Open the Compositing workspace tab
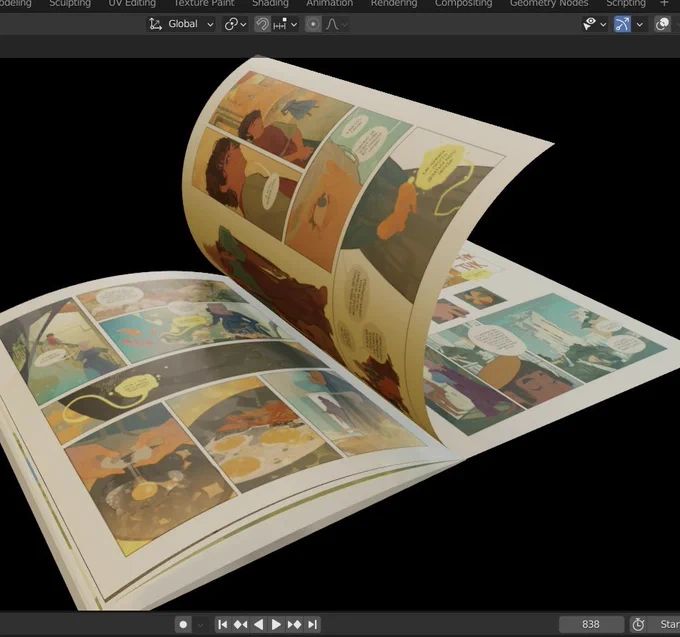Image resolution: width=680 pixels, height=637 pixels. click(x=463, y=3)
